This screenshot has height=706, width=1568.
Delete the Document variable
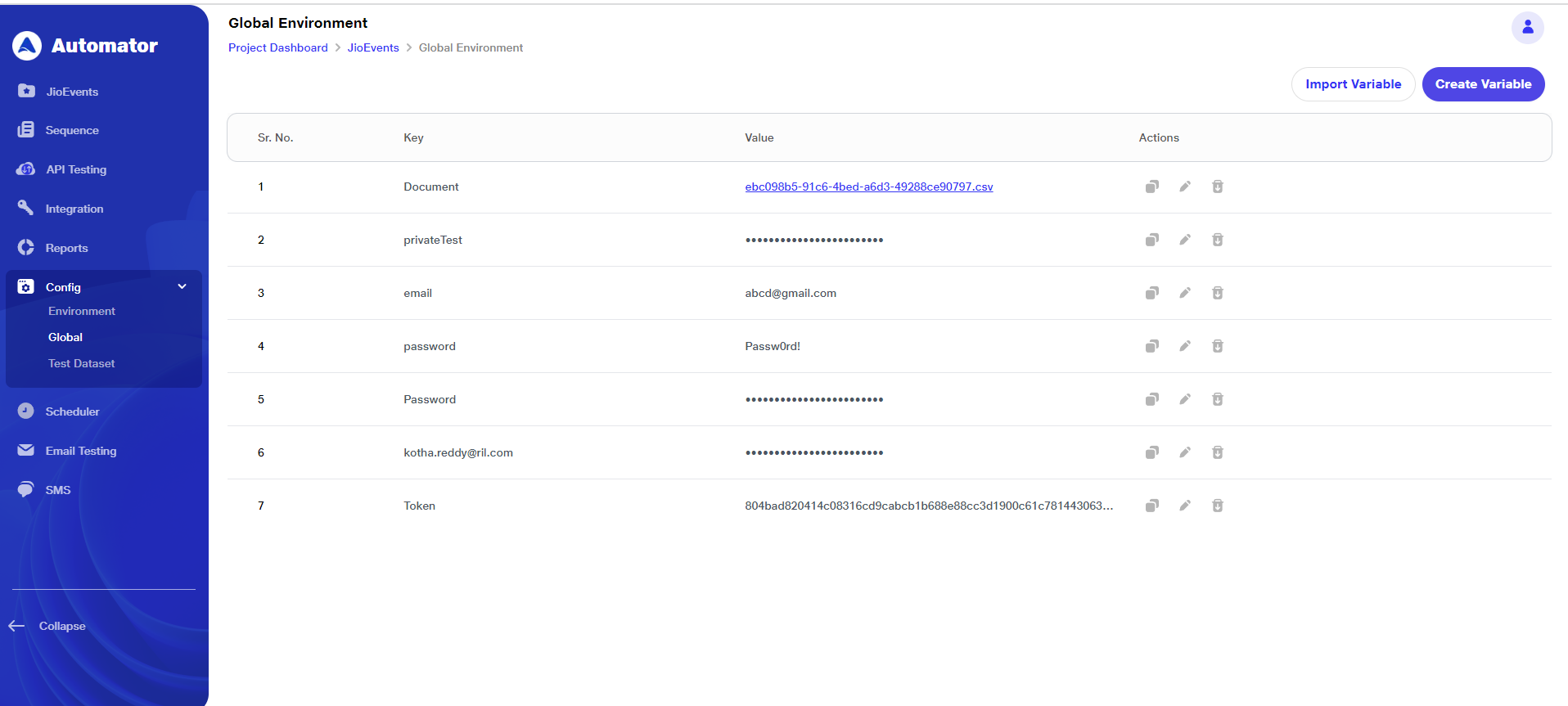(1217, 187)
